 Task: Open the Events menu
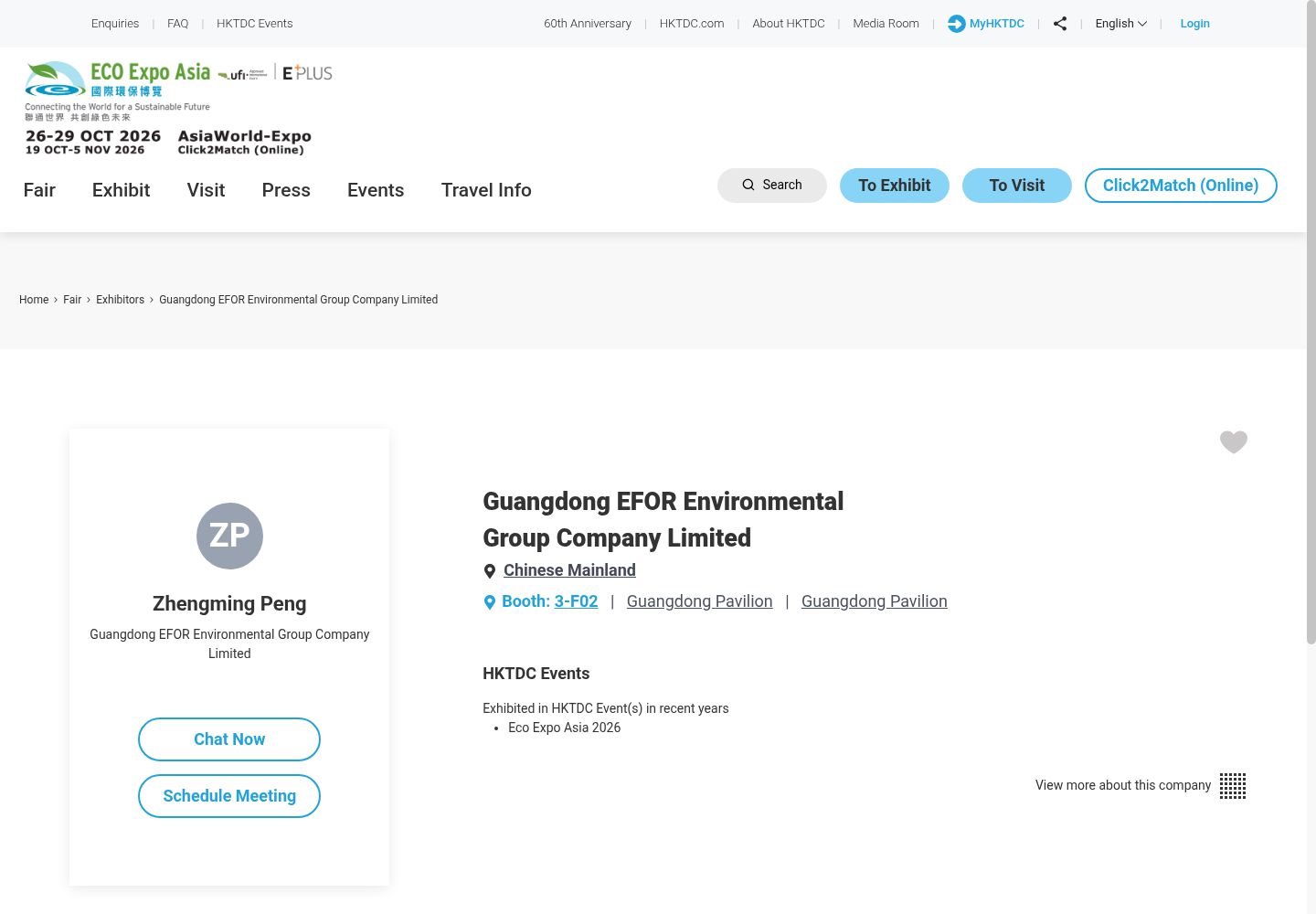click(376, 190)
